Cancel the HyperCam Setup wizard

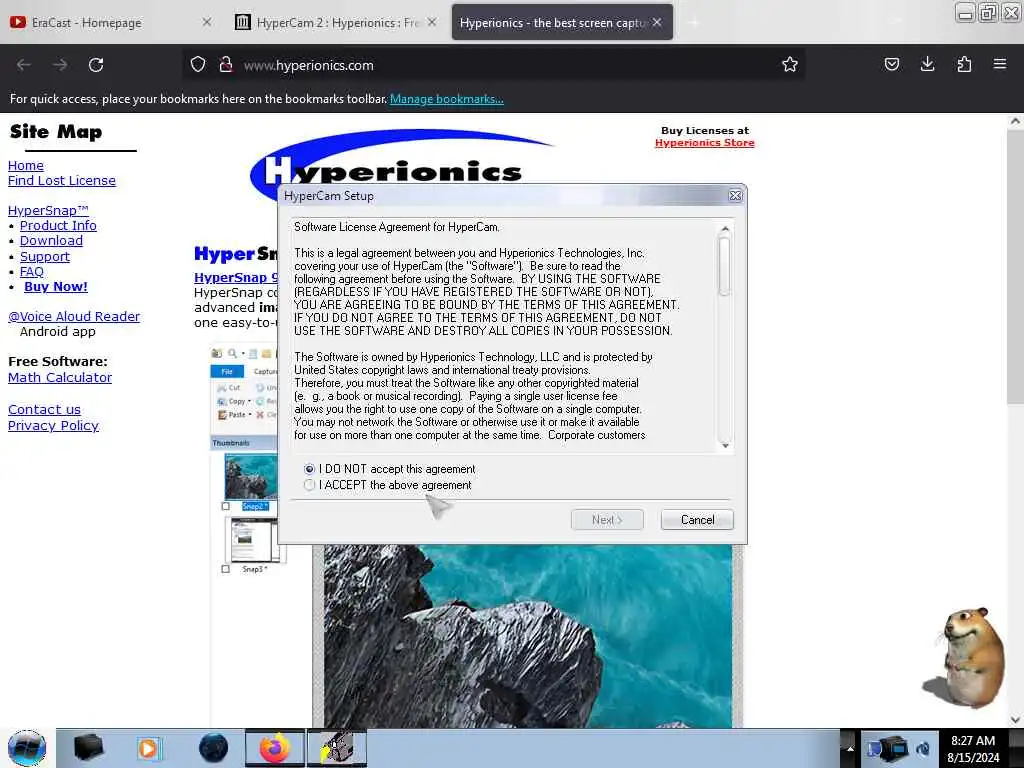[x=697, y=520]
